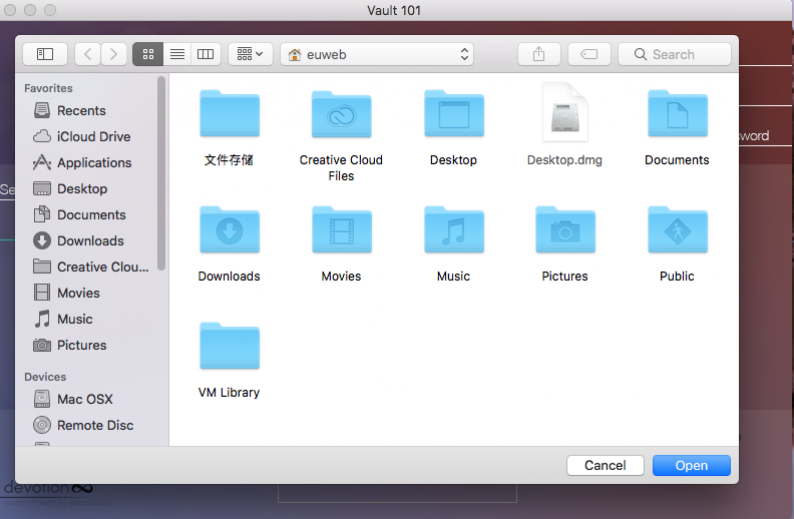Click the Pictures camera icon in sidebar
Screen dimensions: 794x519
tap(42, 345)
